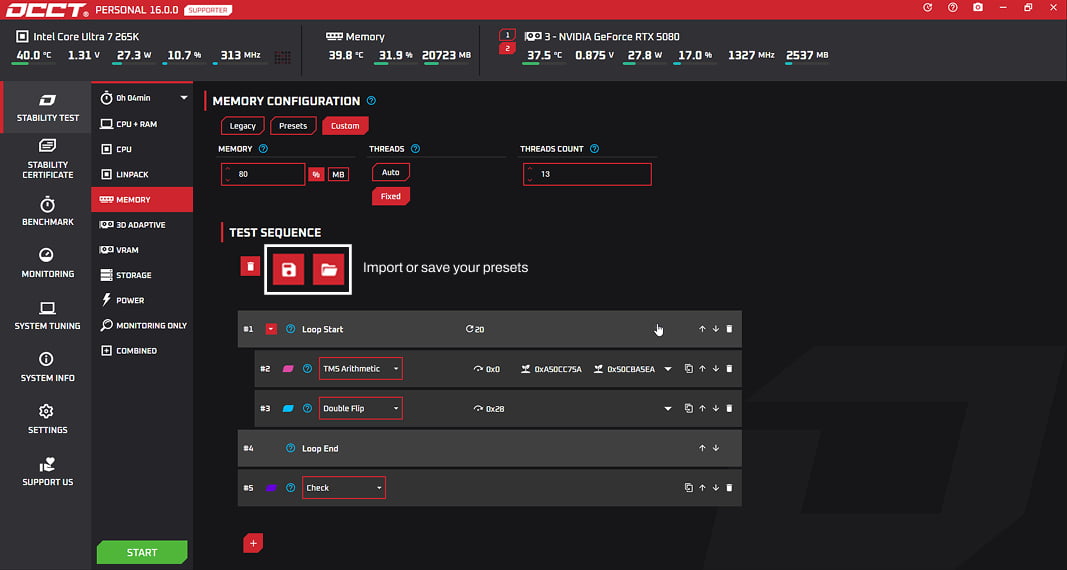This screenshot has height=570, width=1067.
Task: Move the Double Flip step up
Action: 702,408
